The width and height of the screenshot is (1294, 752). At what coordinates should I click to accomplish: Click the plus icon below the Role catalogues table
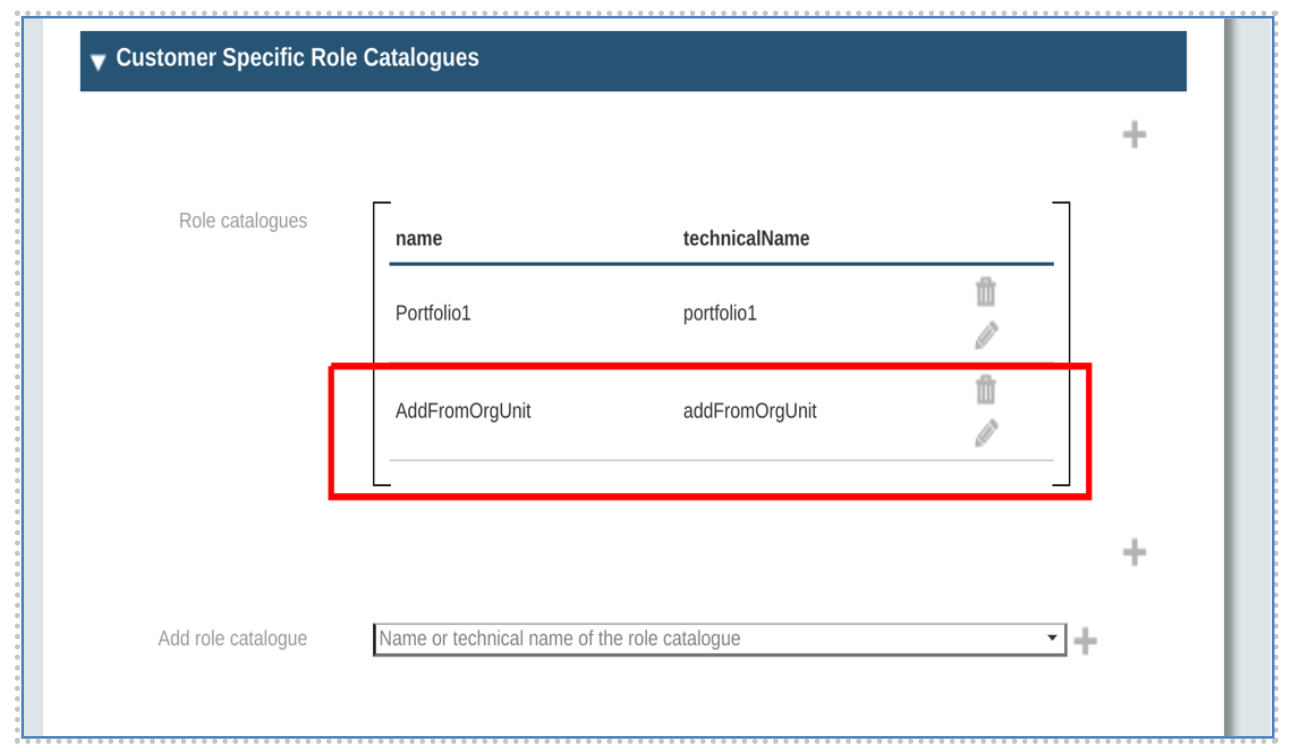point(1133,552)
